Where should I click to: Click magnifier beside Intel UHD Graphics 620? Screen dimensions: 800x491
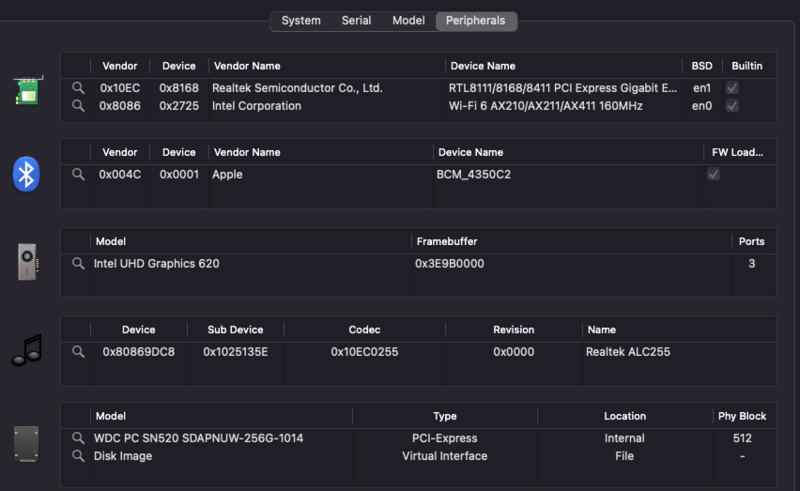coord(78,264)
